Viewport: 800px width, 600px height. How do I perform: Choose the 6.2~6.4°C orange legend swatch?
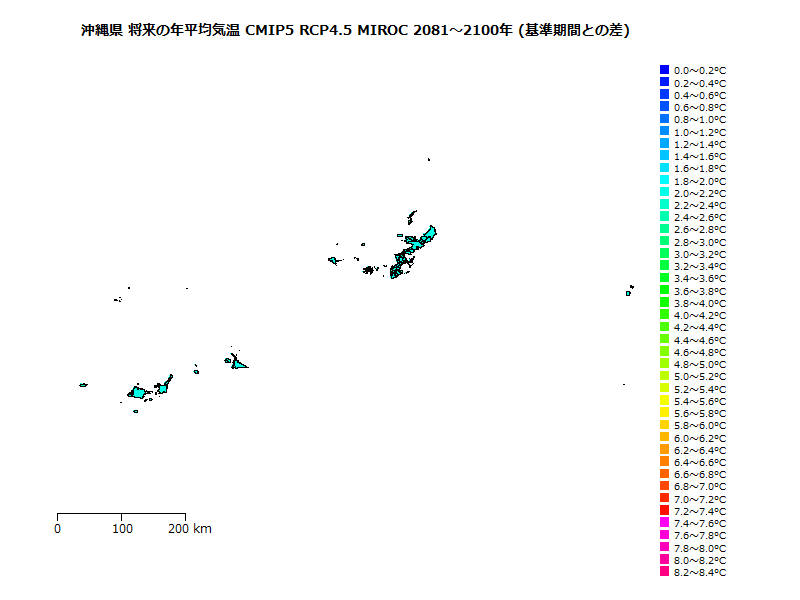pos(664,449)
